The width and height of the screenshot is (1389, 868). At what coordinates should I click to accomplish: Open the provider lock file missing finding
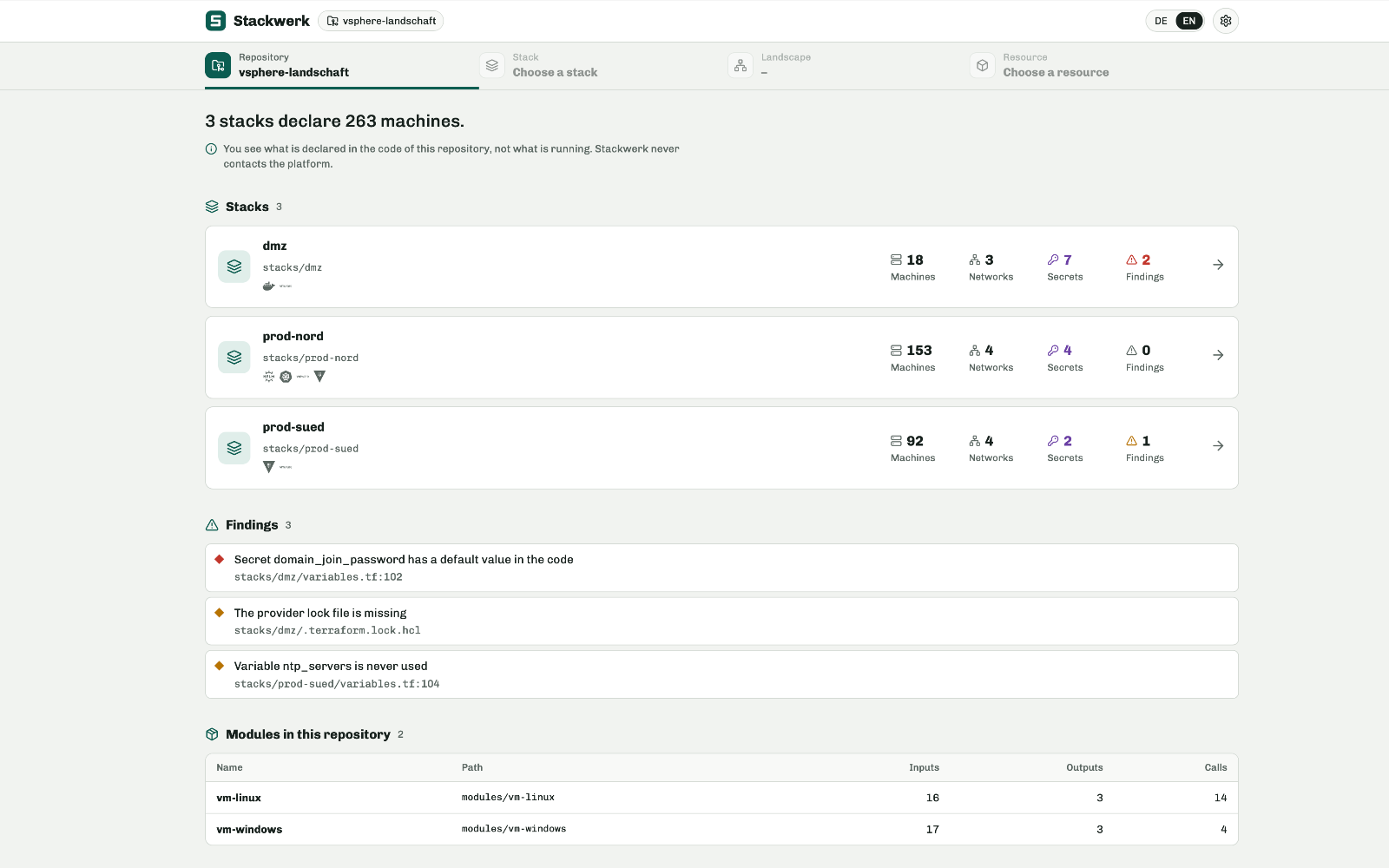tap(721, 621)
